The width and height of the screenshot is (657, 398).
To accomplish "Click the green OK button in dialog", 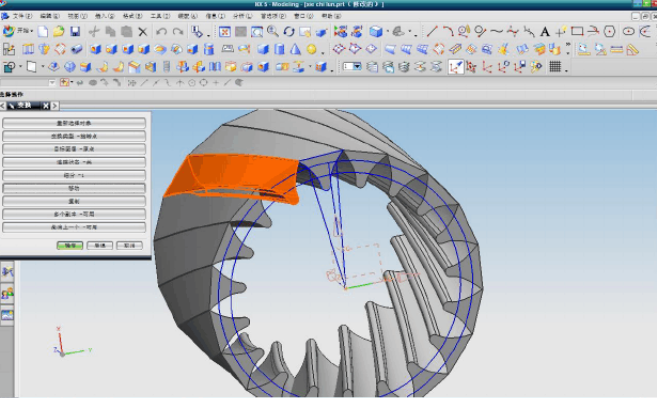I will pyautogui.click(x=70, y=246).
